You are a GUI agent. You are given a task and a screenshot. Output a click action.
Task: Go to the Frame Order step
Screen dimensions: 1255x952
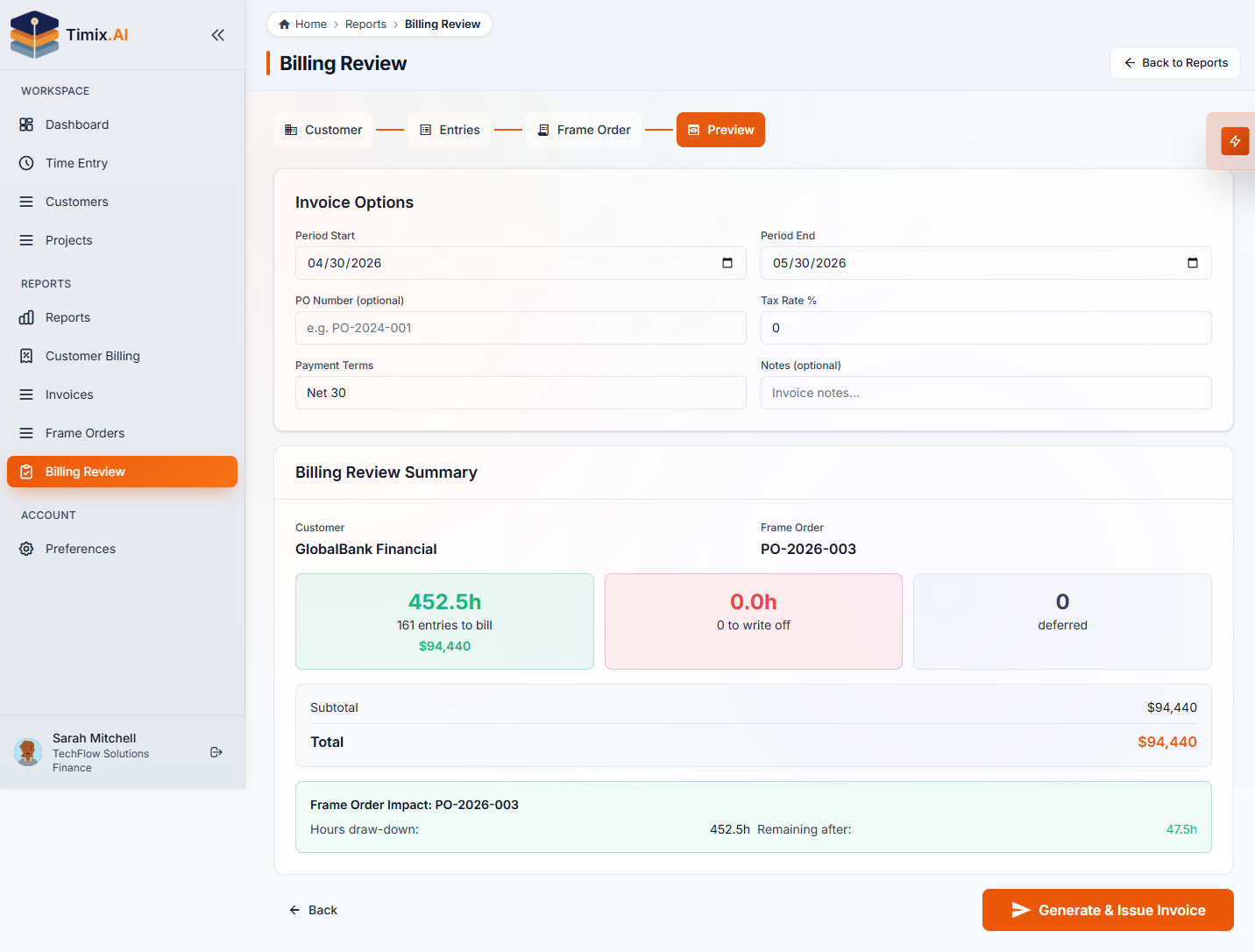click(x=584, y=130)
